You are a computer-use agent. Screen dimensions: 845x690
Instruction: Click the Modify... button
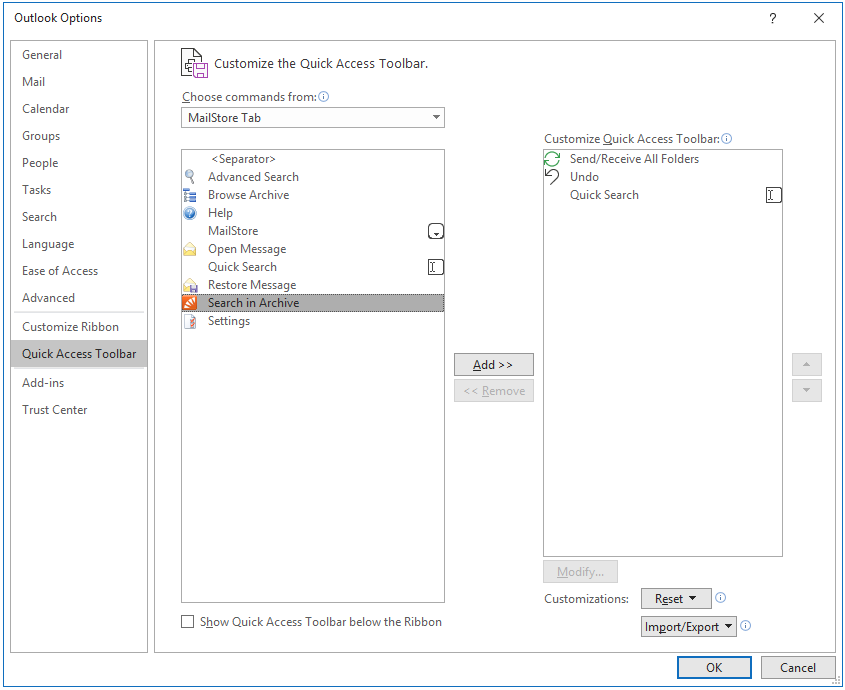(x=580, y=571)
